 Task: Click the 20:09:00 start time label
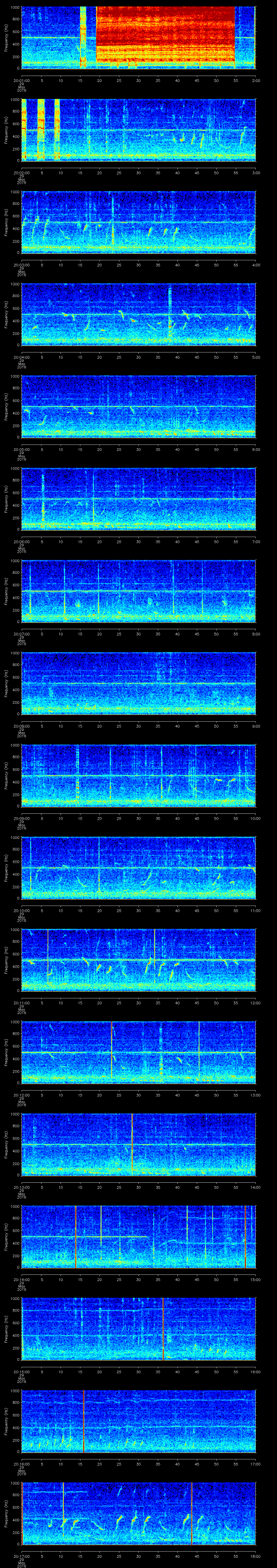[21, 818]
